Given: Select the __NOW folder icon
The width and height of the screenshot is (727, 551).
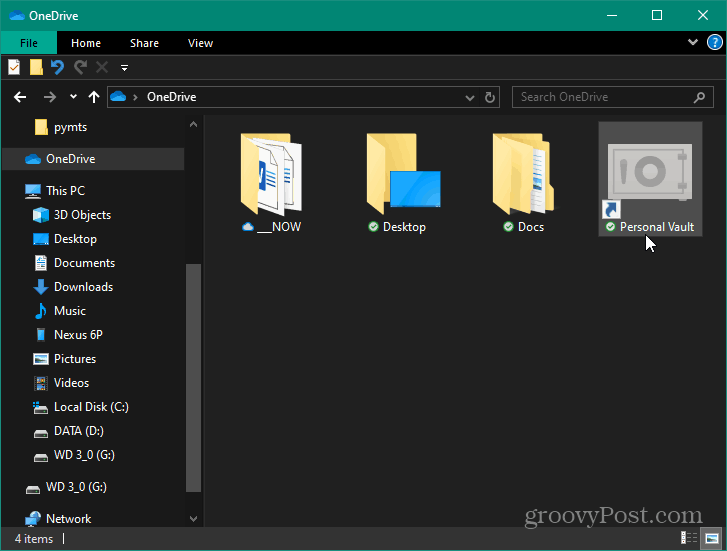Looking at the screenshot, I should [x=271, y=174].
